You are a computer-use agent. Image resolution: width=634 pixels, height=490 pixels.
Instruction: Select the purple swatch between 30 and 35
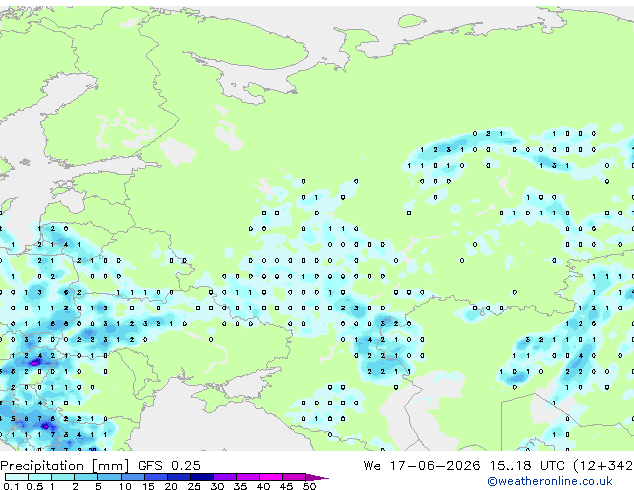point(225,477)
